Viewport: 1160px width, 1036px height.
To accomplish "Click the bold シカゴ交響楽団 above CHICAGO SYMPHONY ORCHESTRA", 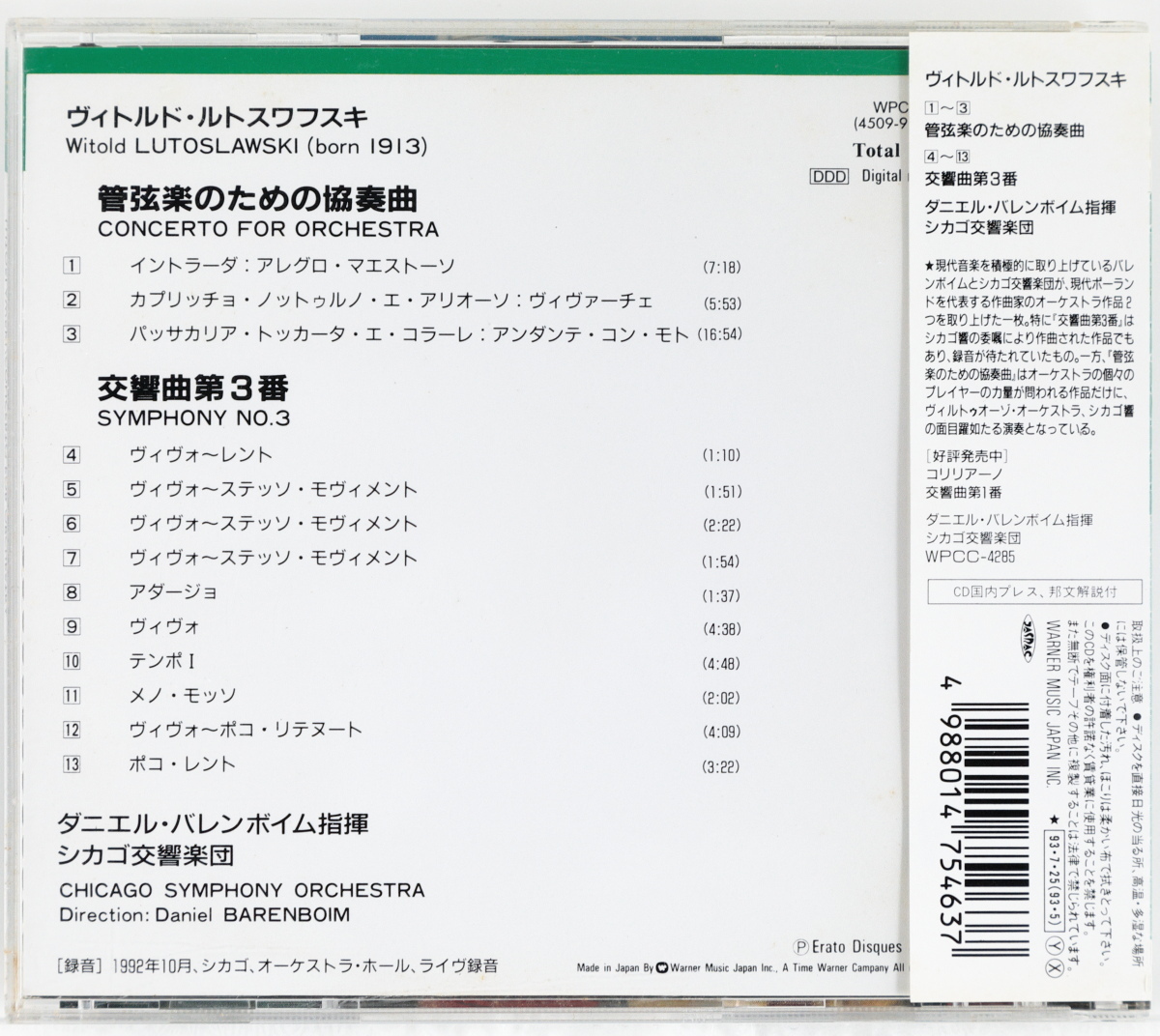I will (145, 855).
